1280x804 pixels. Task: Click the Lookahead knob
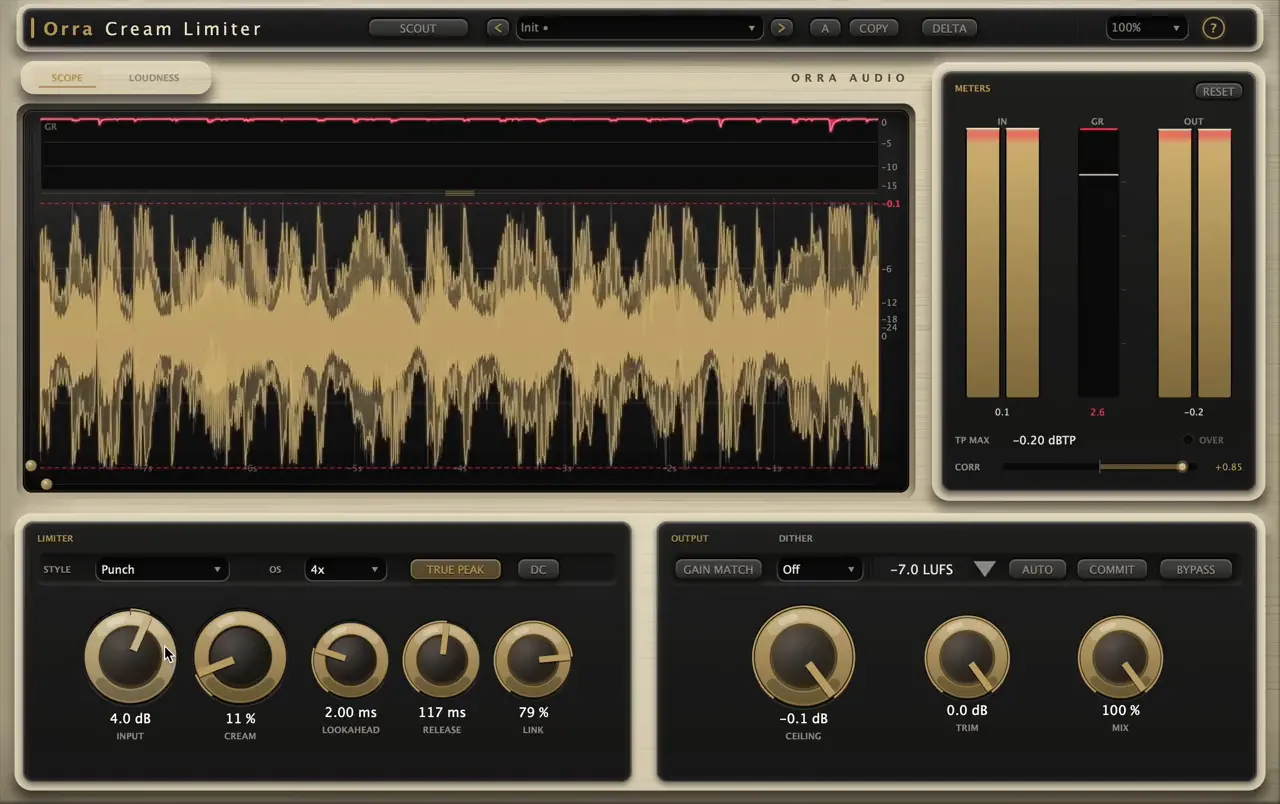click(350, 660)
